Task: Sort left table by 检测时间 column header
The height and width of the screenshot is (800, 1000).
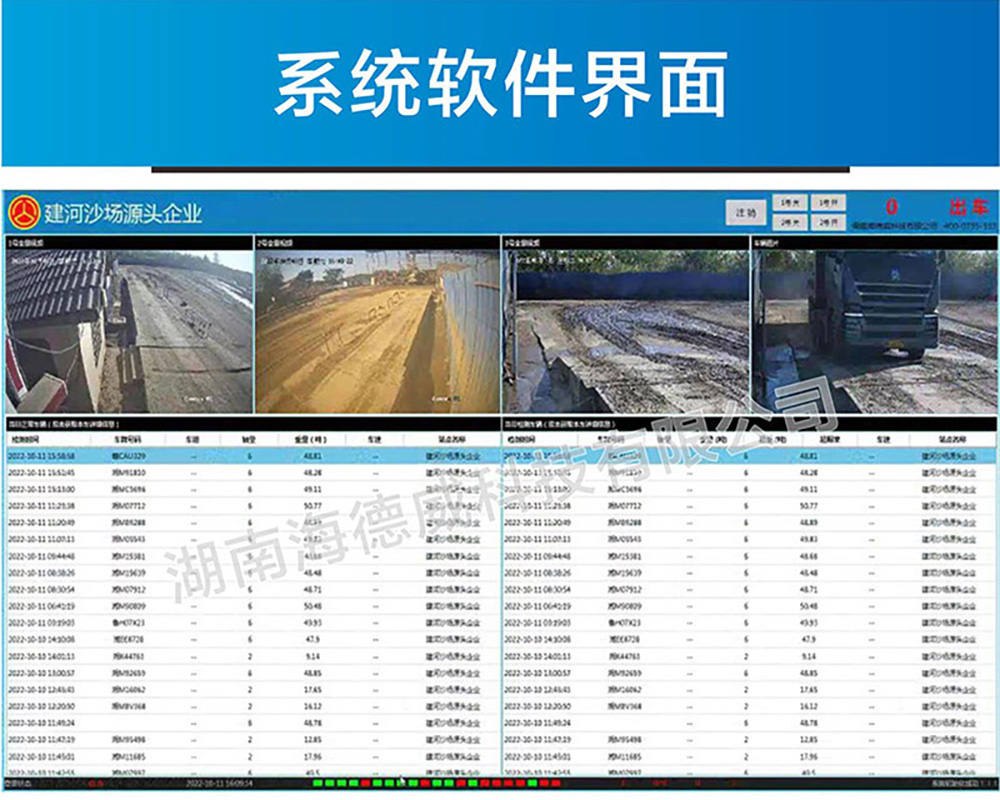Action: (x=26, y=440)
